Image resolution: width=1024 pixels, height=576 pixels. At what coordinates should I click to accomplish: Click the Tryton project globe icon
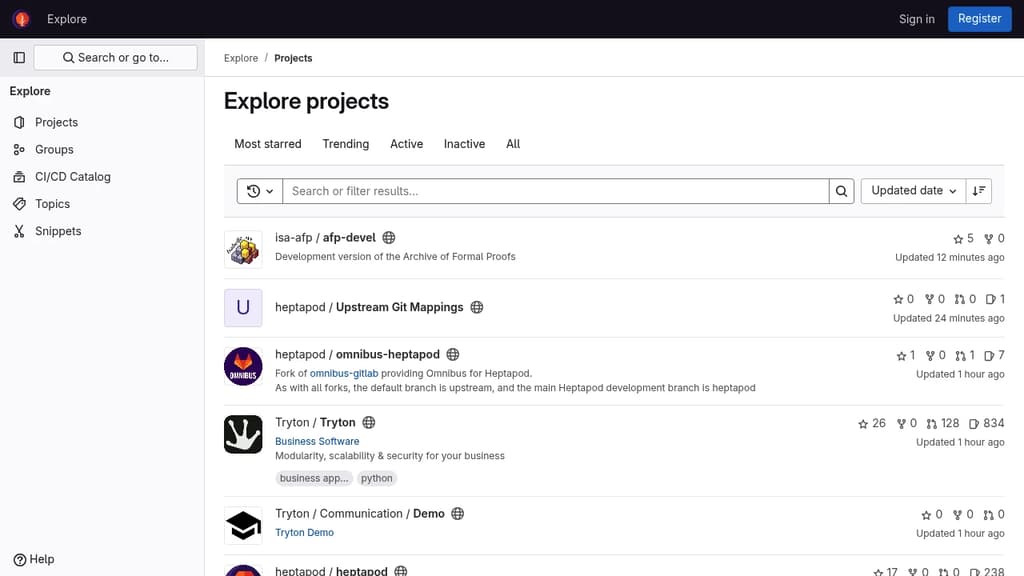[369, 423]
